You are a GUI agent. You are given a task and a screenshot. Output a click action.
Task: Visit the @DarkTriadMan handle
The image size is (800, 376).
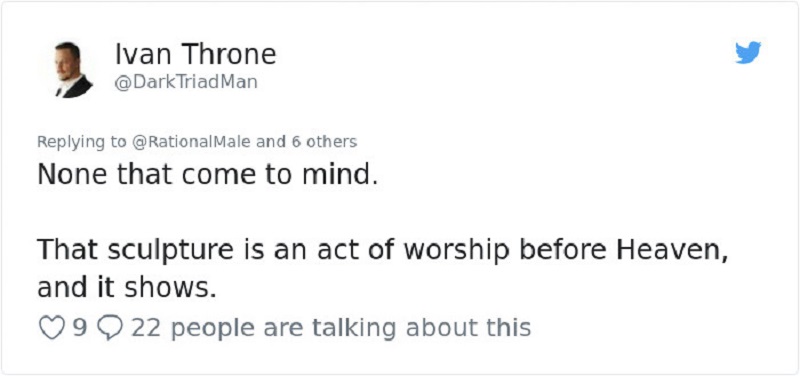click(186, 82)
